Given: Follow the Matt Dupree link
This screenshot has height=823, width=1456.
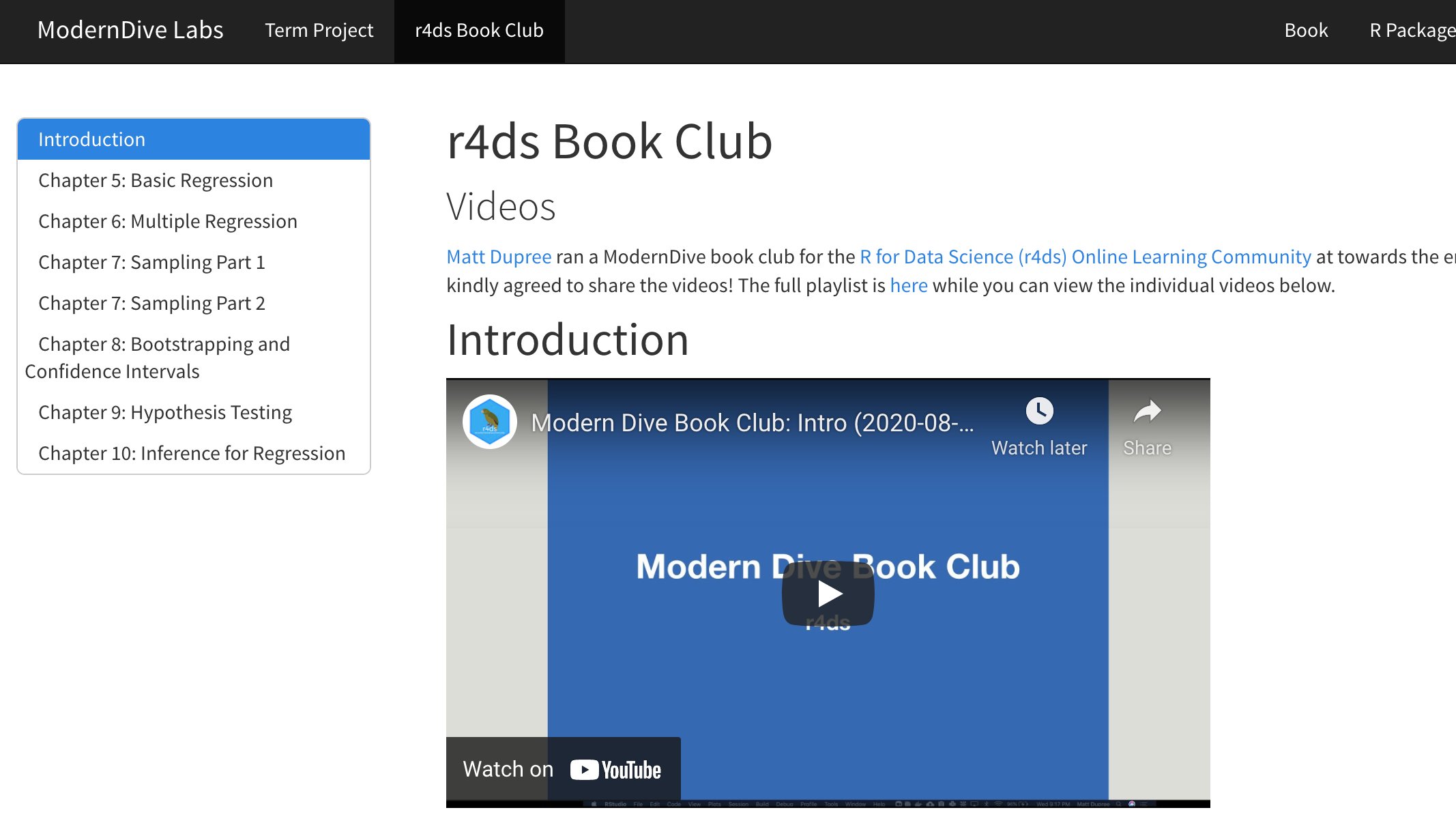Looking at the screenshot, I should coord(499,257).
